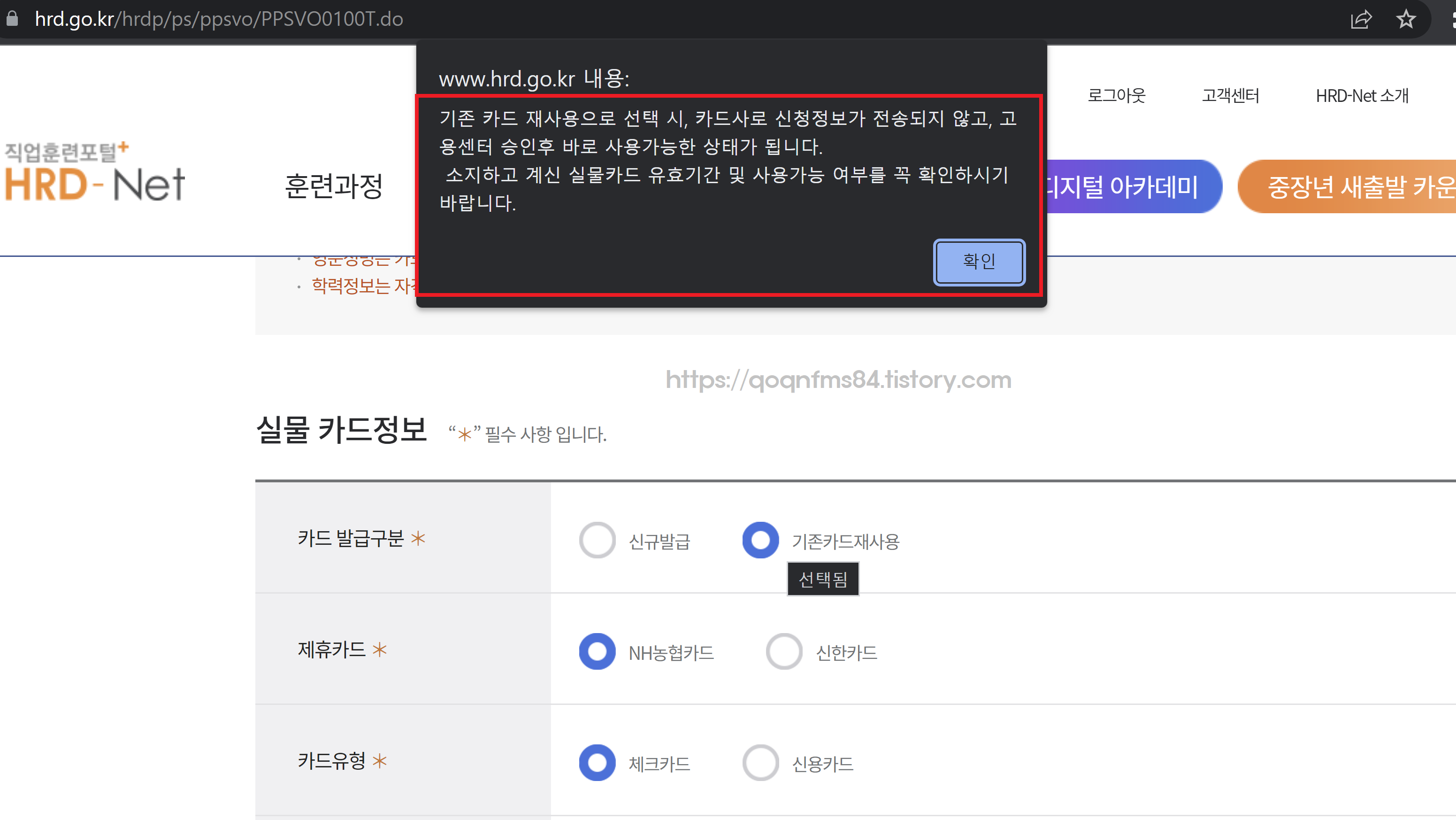Image resolution: width=1456 pixels, height=820 pixels.
Task: Click the 중장년 새출발 orange banner button
Action: click(1347, 186)
